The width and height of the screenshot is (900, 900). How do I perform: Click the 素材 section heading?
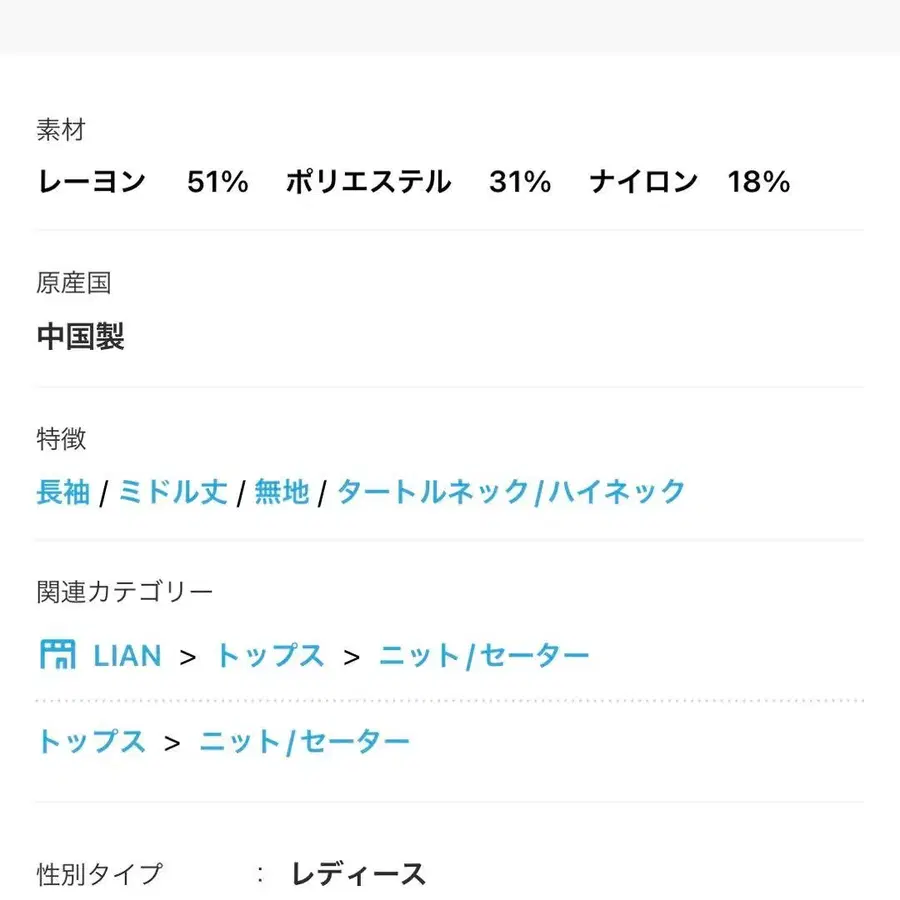(x=62, y=130)
